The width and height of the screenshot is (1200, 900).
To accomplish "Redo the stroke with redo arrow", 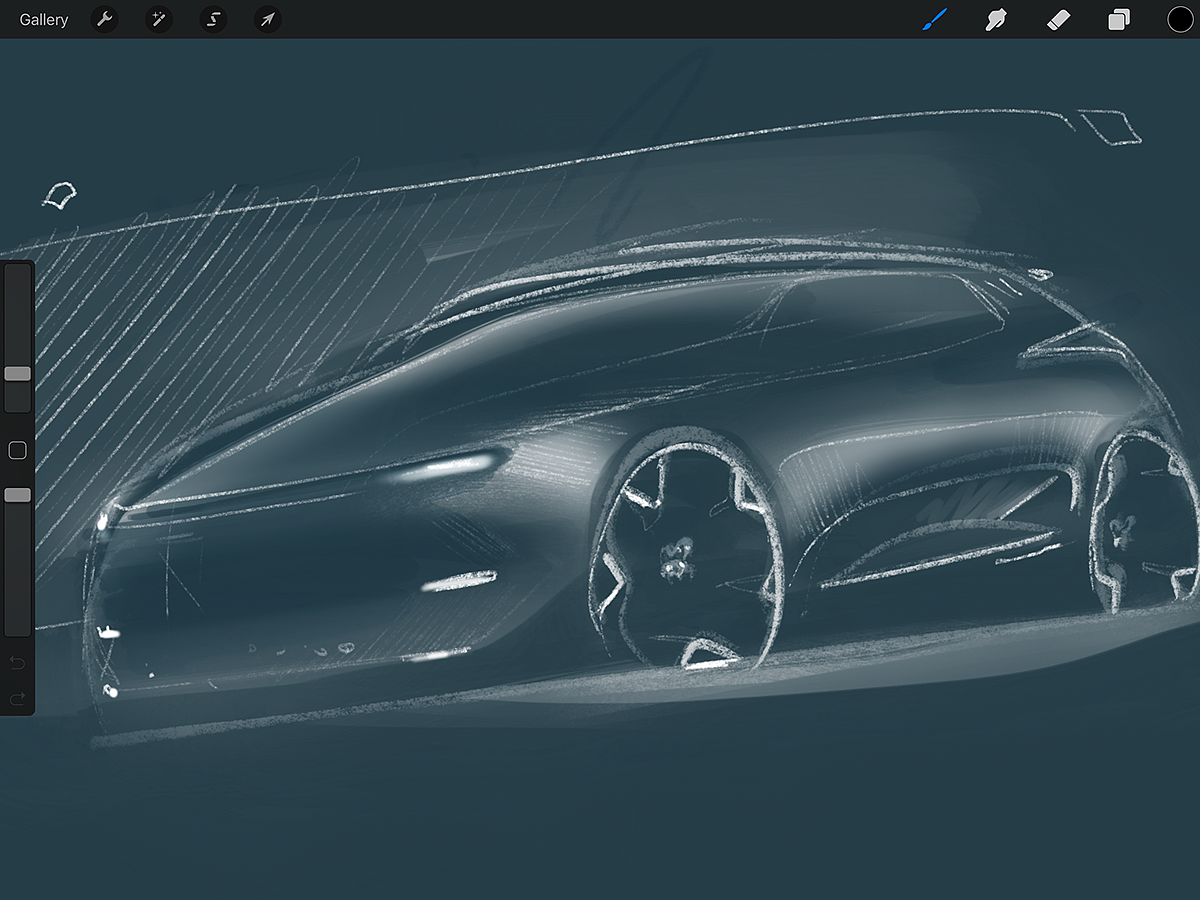I will pos(17,698).
